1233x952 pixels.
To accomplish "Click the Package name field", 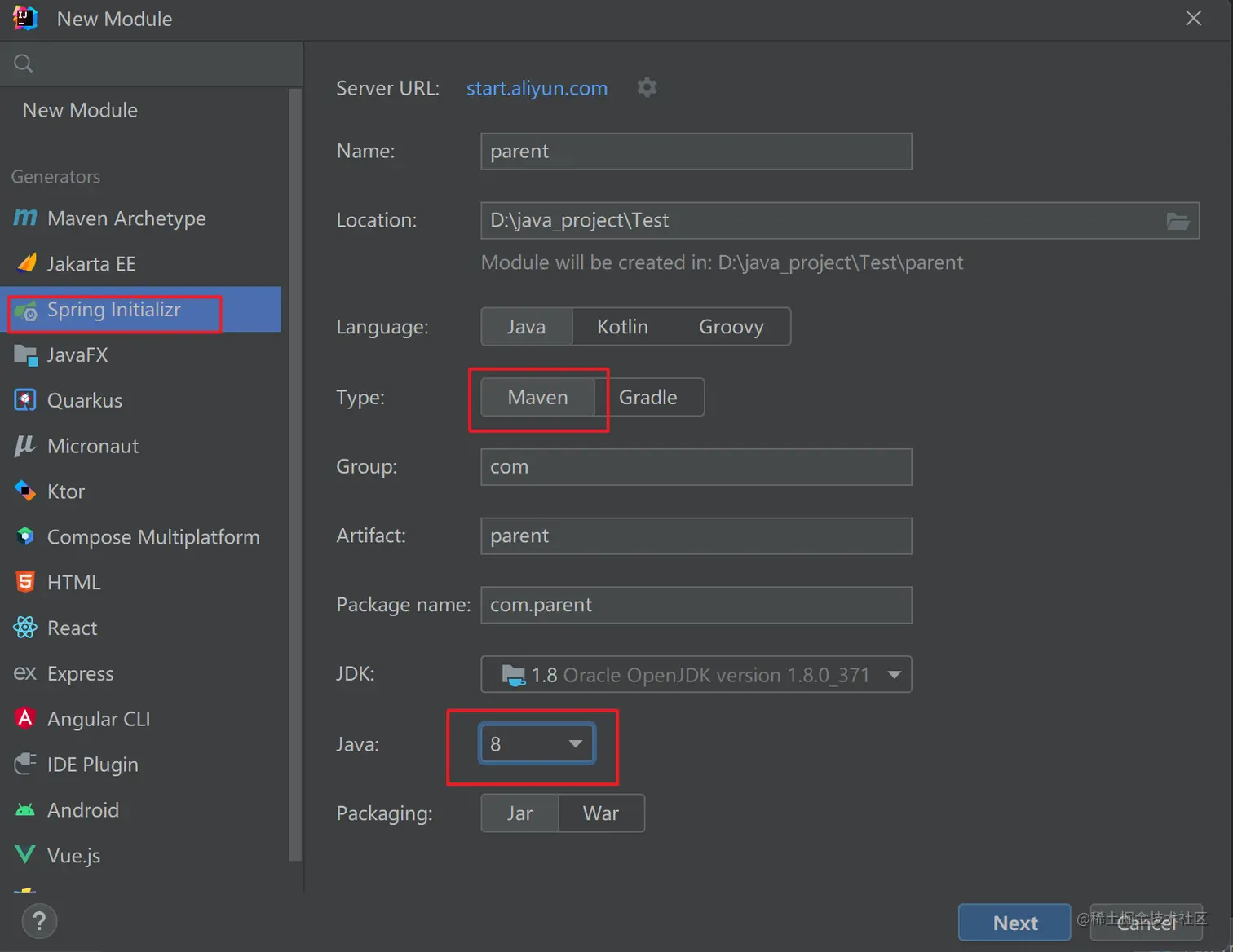I will (x=696, y=605).
